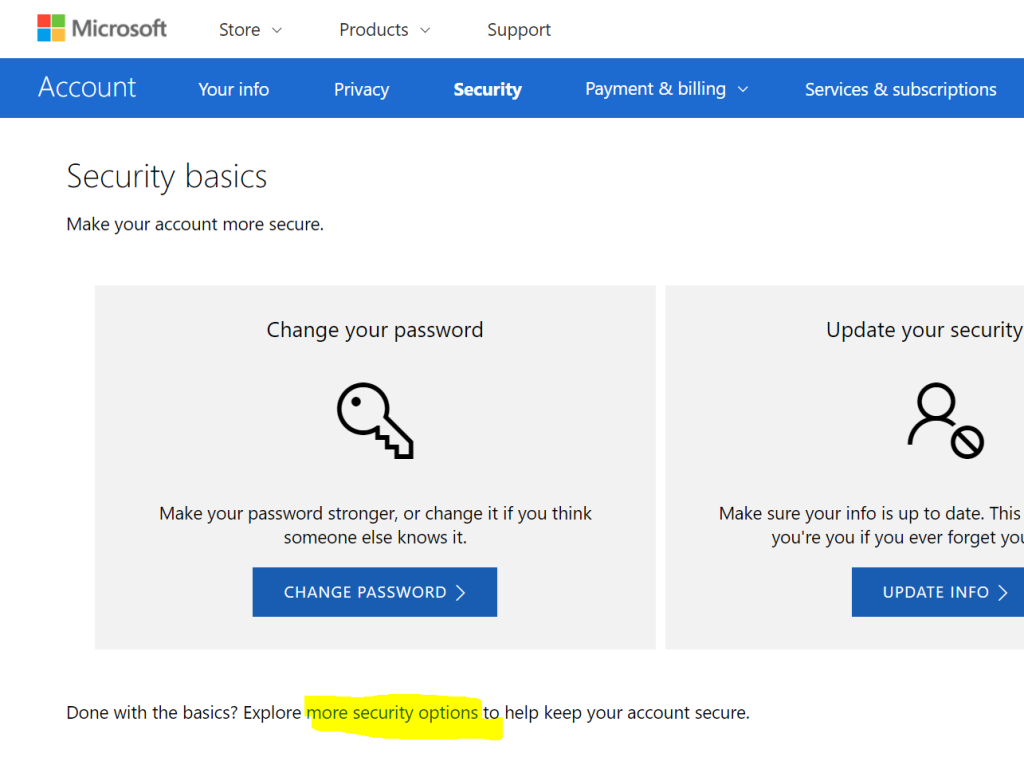Click the person-blocked icon under Update your security
This screenshot has height=765, width=1024.
[945, 421]
